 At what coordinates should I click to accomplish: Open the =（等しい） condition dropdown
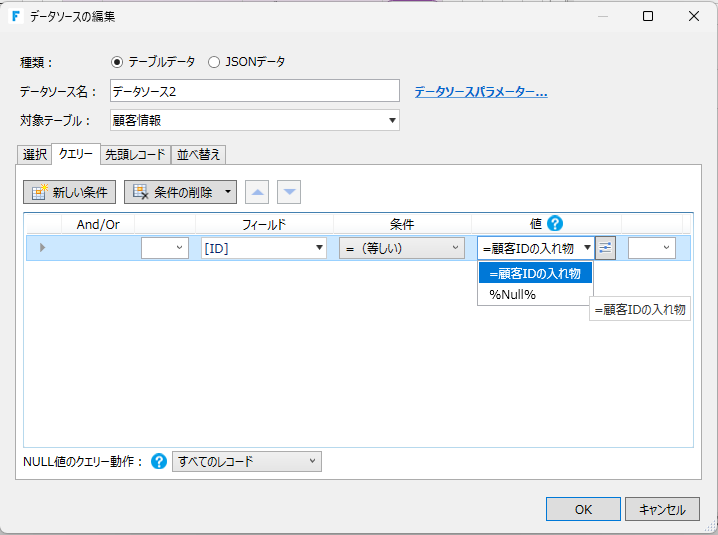(x=456, y=248)
